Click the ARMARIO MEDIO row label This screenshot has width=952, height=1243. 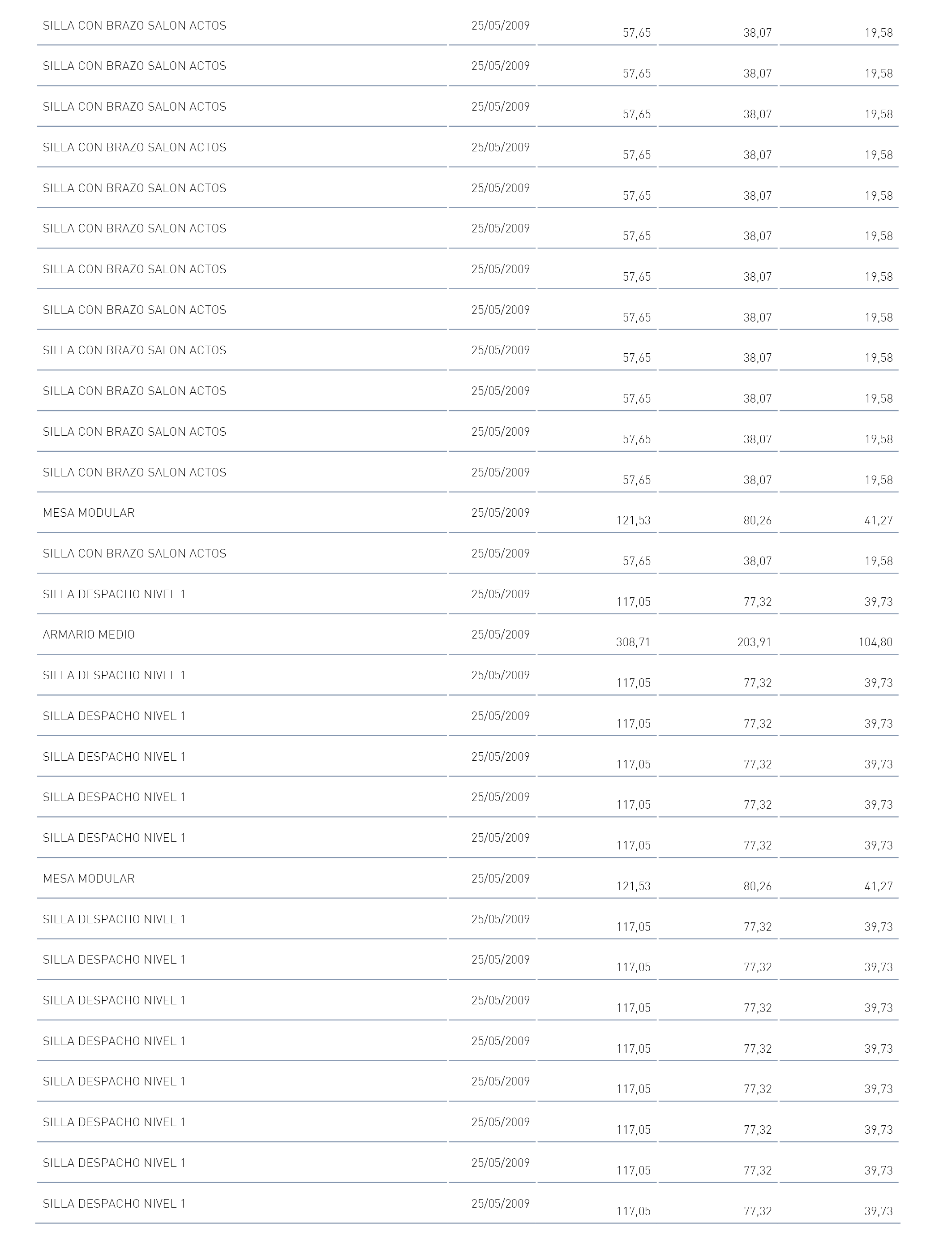(x=89, y=634)
